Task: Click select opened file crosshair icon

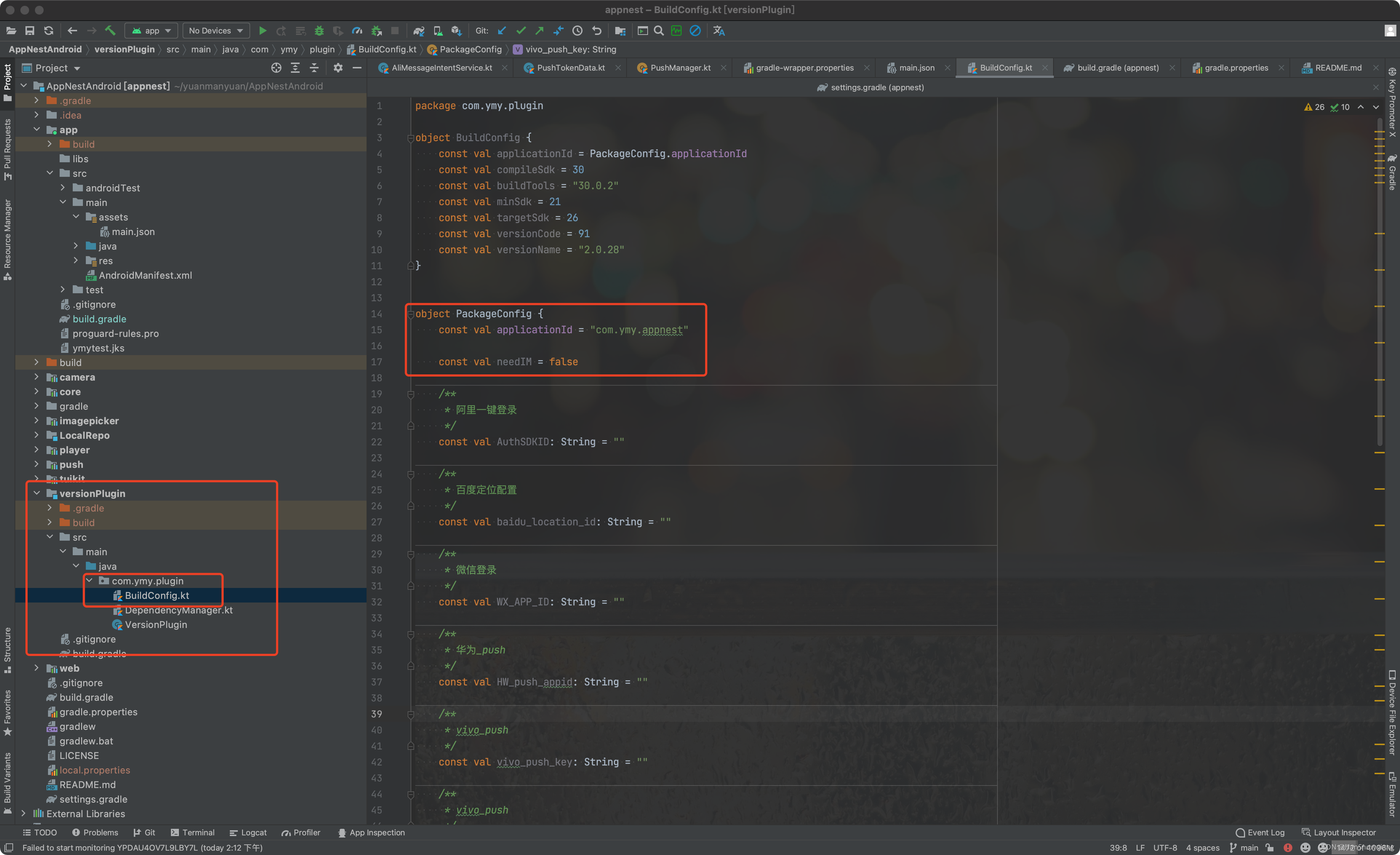Action: pos(276,68)
